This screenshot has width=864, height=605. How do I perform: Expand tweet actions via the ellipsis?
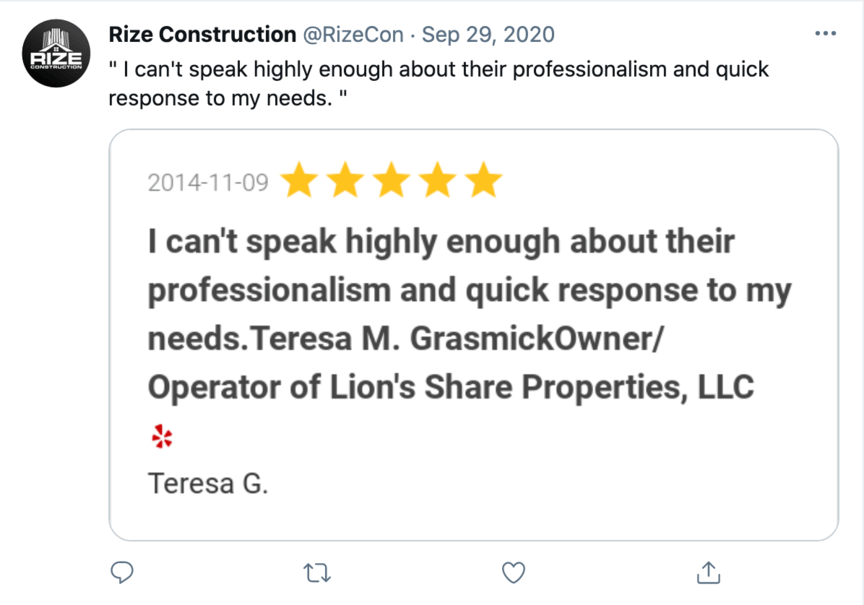[x=826, y=33]
